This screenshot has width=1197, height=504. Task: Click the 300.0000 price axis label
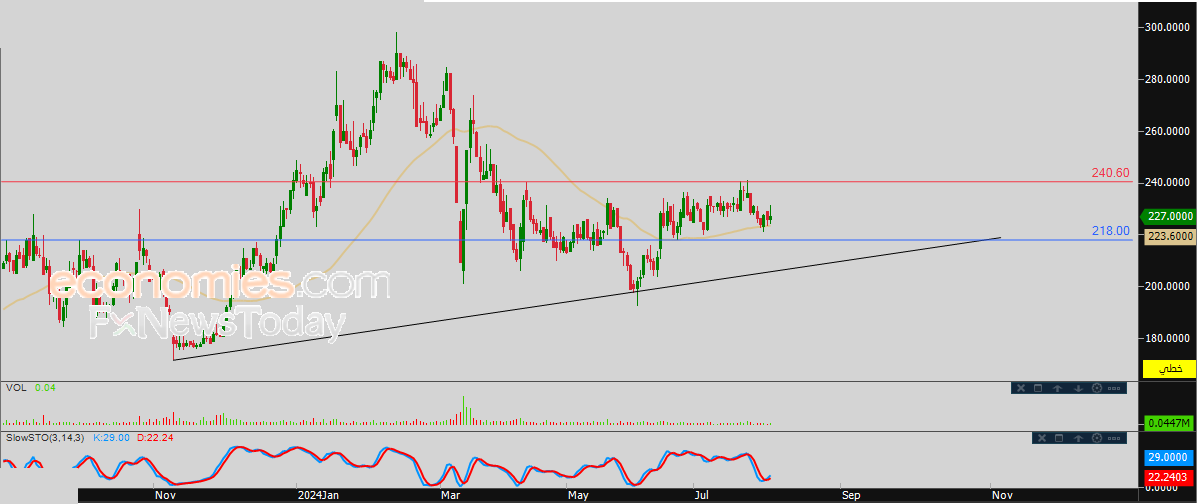(x=1165, y=27)
